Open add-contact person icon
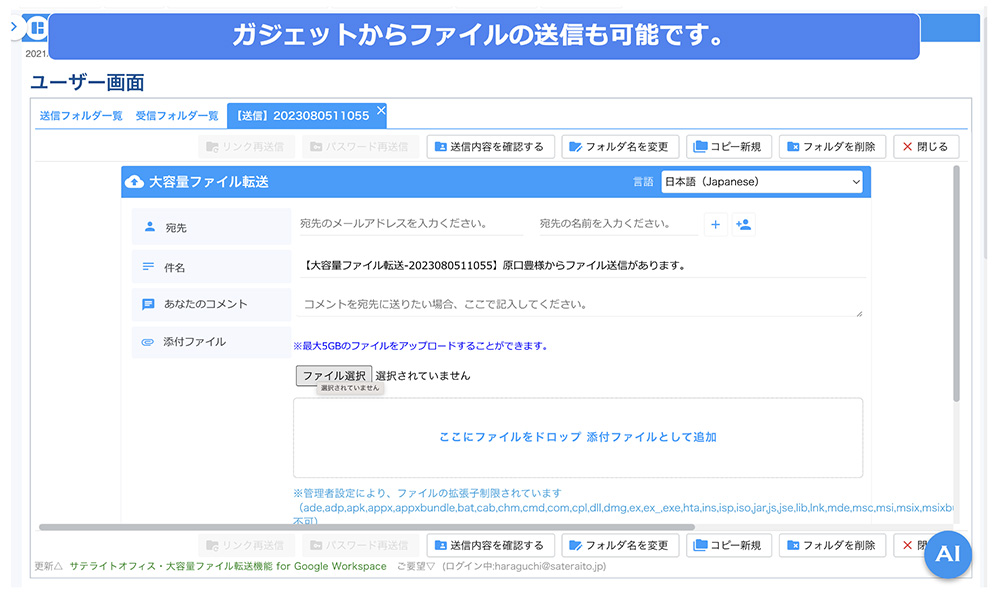 pyautogui.click(x=744, y=224)
